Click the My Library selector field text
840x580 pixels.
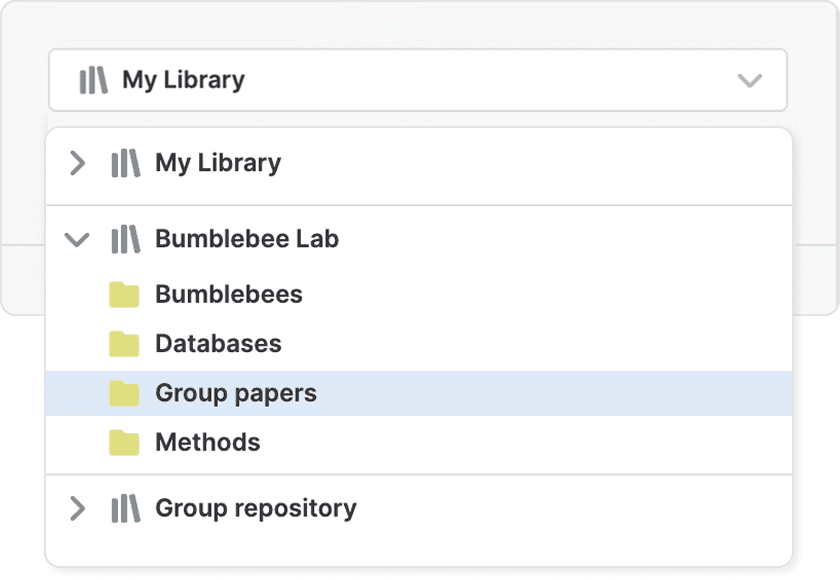coord(183,80)
